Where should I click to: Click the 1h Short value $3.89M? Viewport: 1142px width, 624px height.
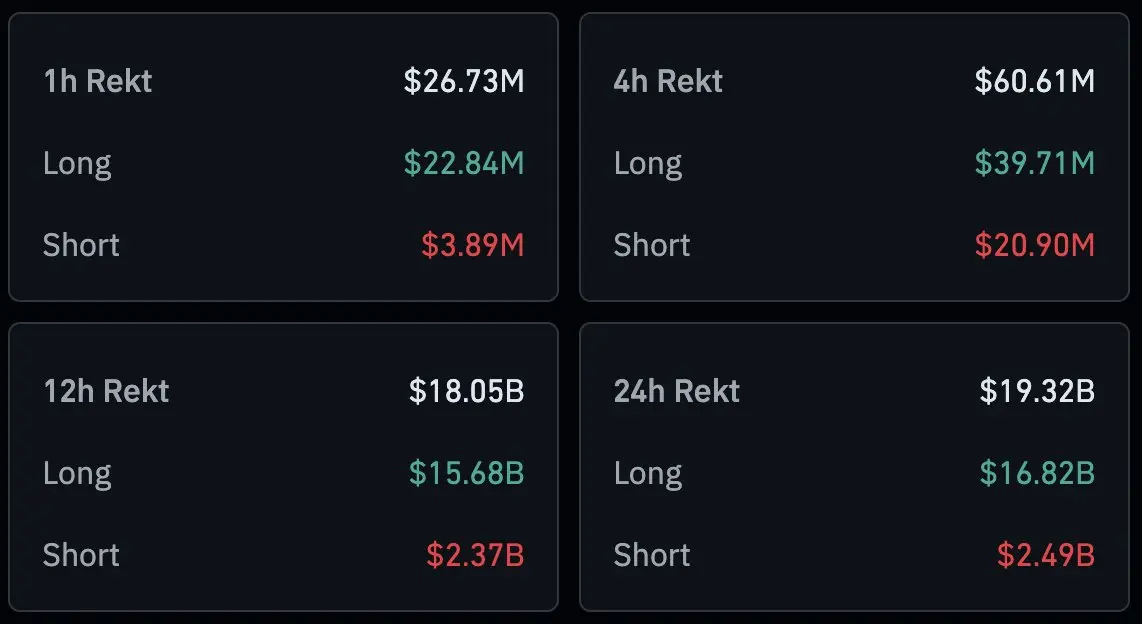coord(472,245)
